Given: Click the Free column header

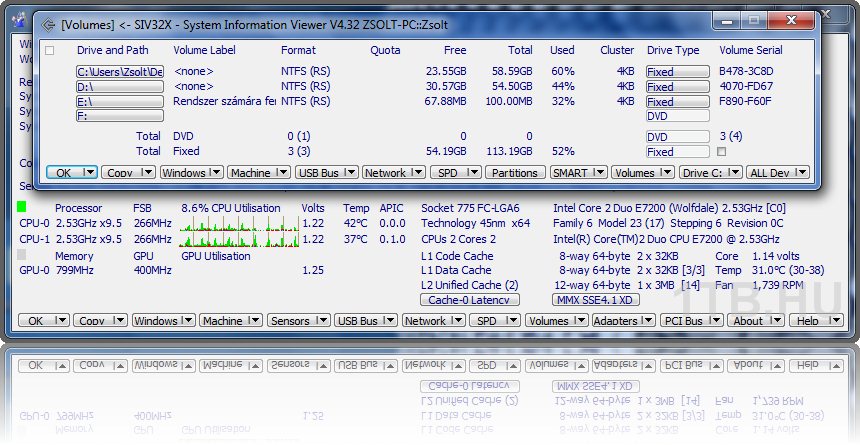Looking at the screenshot, I should point(455,50).
